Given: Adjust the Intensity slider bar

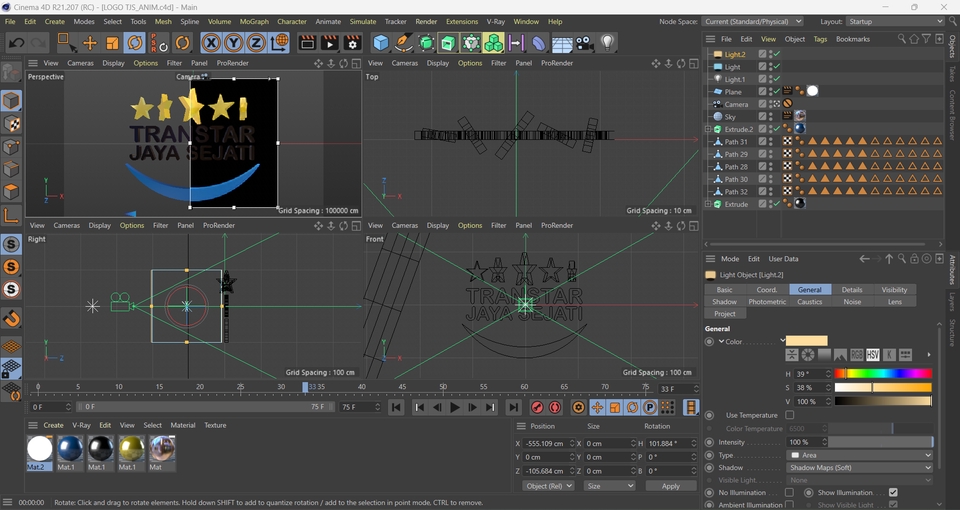Looking at the screenshot, I should coord(880,442).
